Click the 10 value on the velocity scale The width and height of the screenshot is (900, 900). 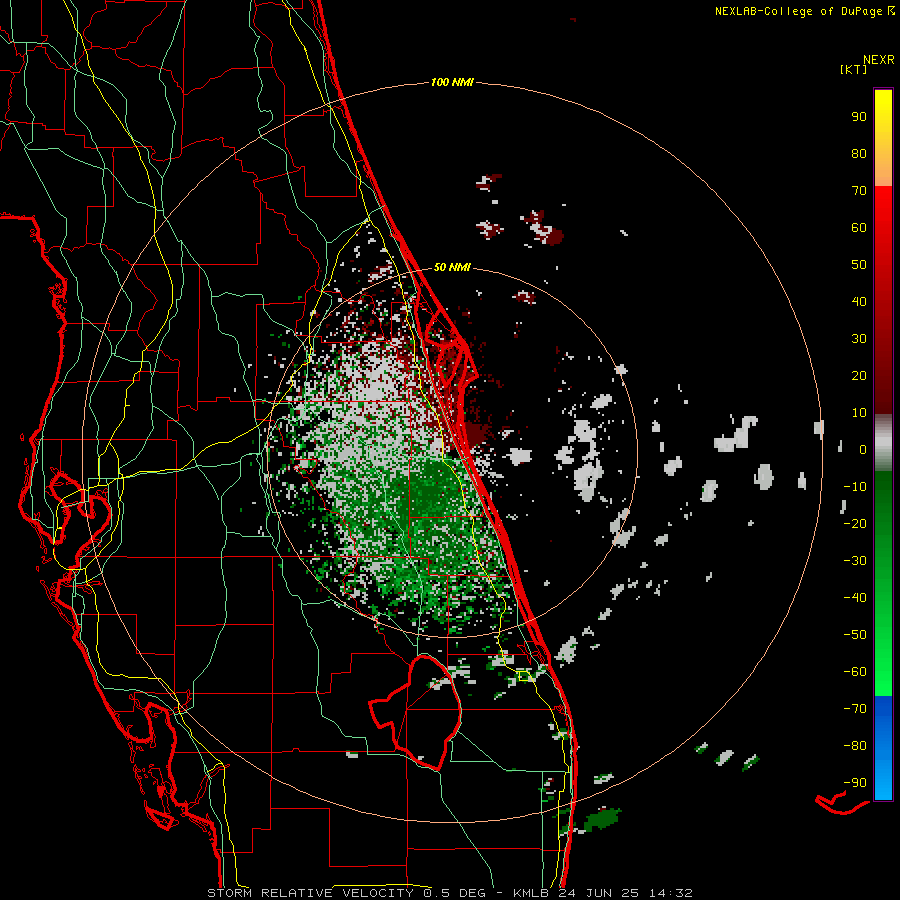point(859,413)
